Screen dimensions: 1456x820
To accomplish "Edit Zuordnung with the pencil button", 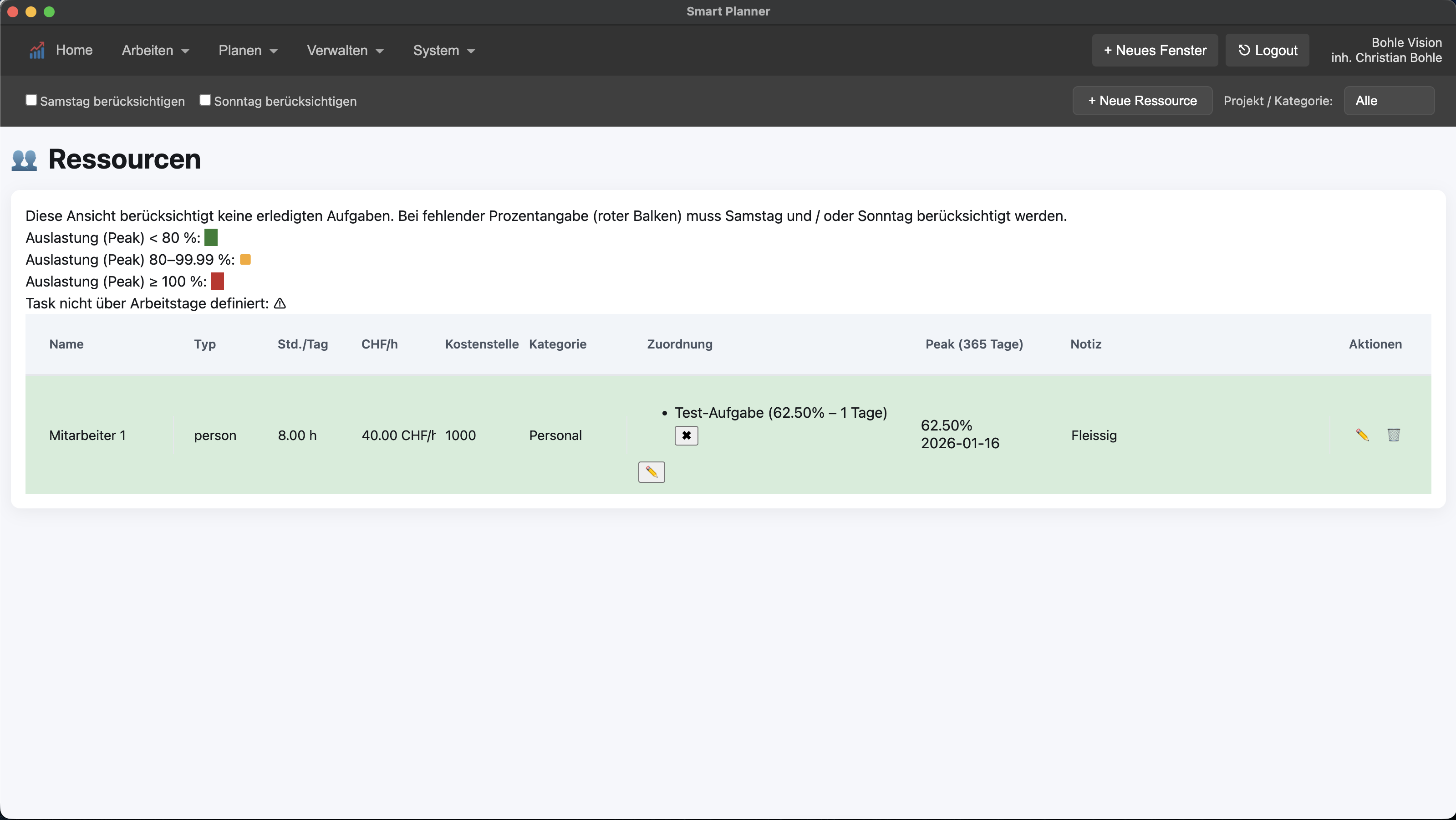I will 651,471.
